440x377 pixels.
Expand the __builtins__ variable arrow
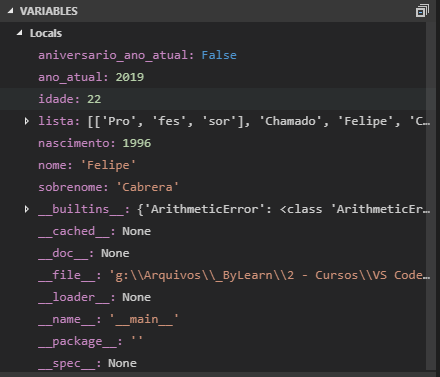tap(27, 209)
